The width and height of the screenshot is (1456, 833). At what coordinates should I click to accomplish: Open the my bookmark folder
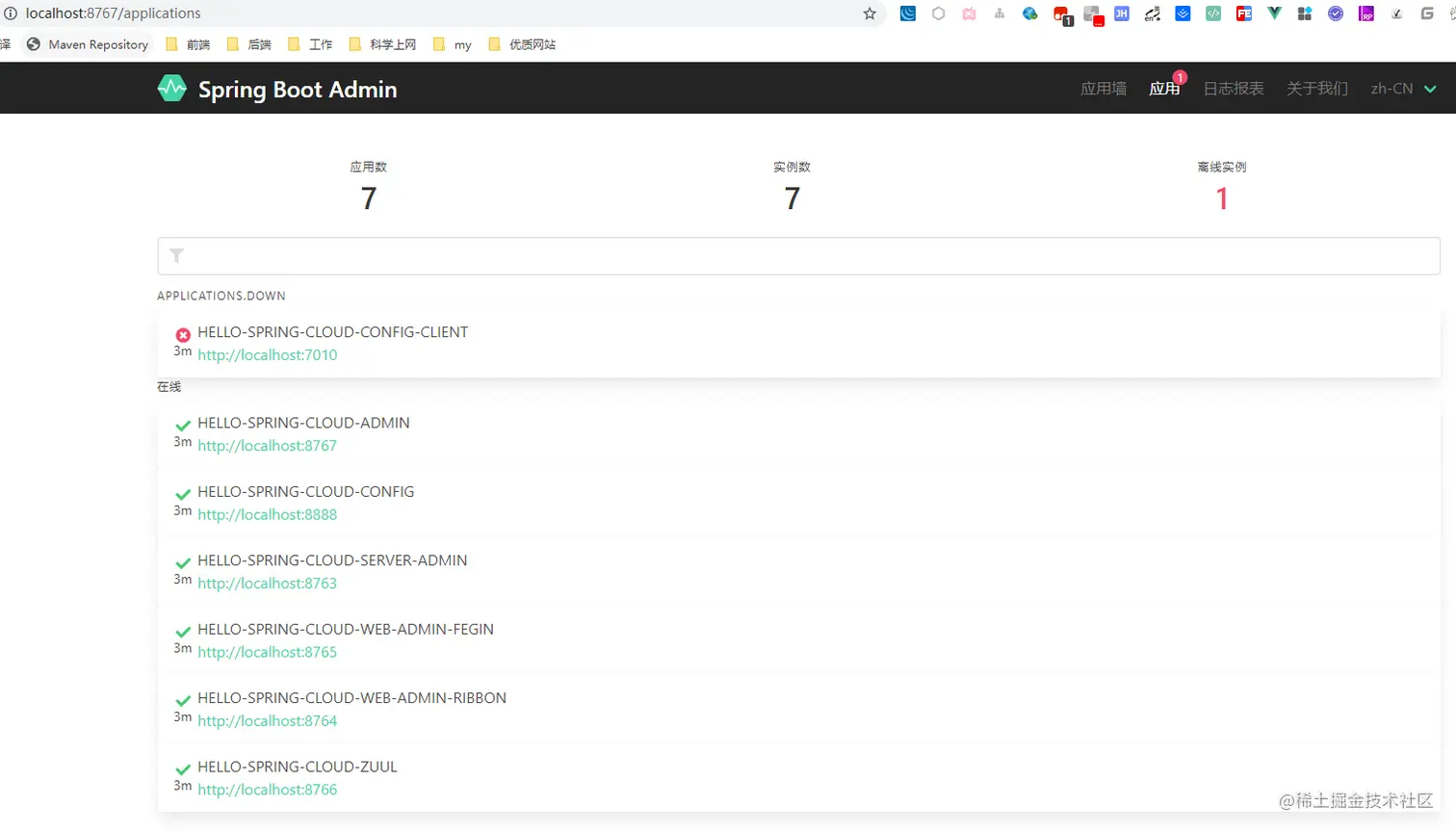coord(453,44)
